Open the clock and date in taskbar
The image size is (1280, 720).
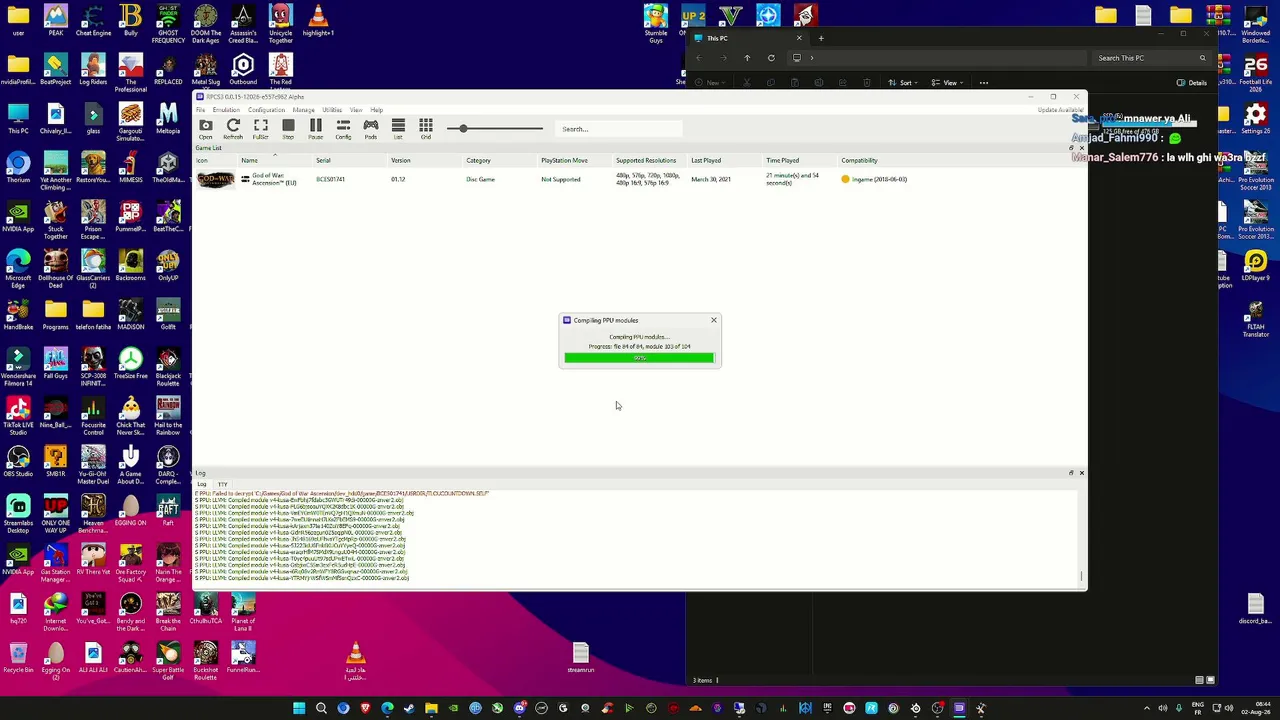click(1257, 709)
